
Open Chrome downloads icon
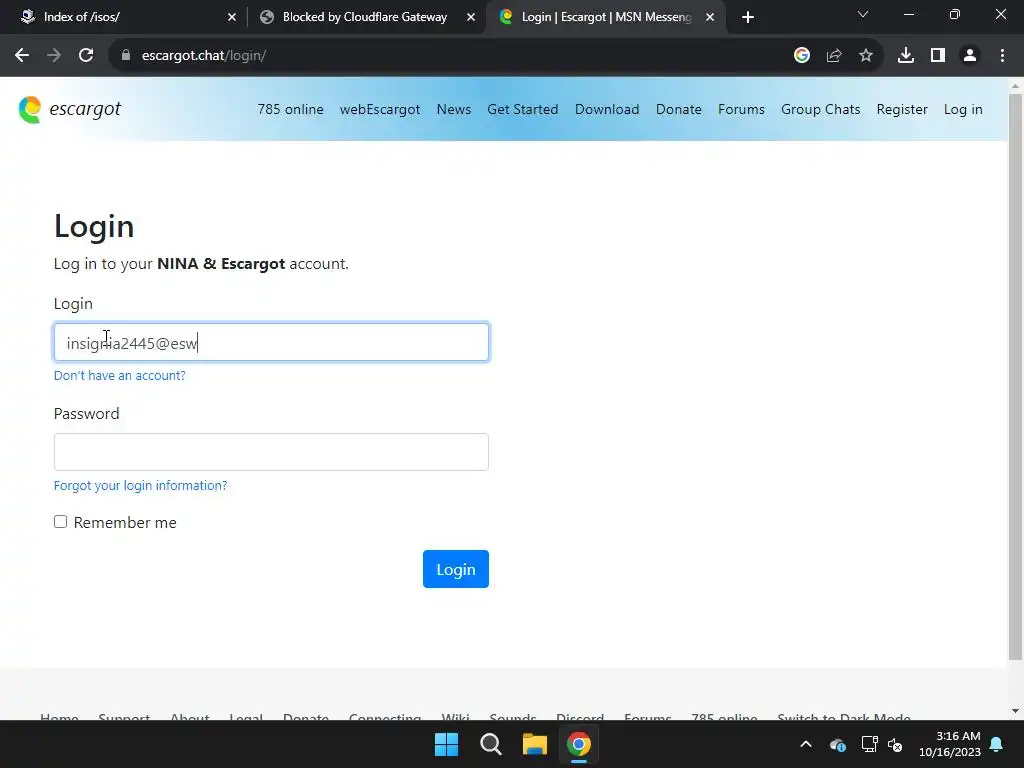point(906,56)
